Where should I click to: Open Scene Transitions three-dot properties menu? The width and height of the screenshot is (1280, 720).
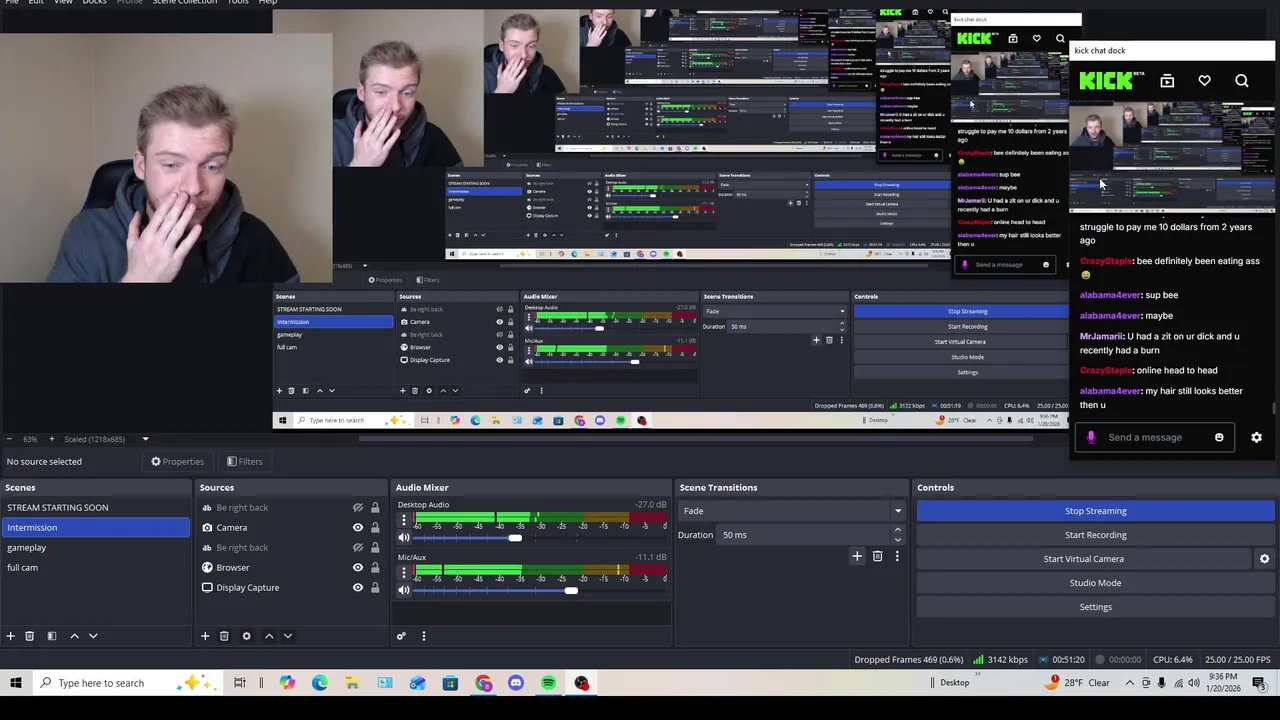[x=897, y=556]
